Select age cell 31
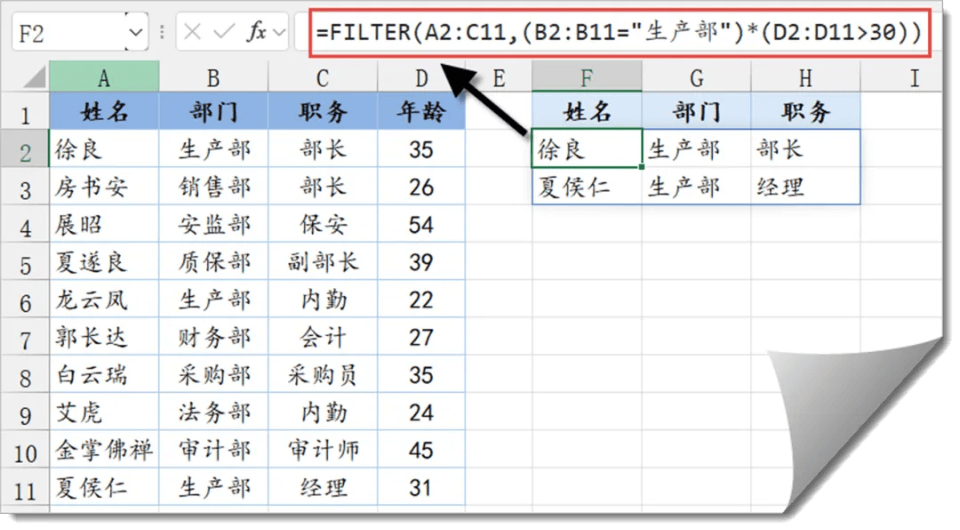The height and width of the screenshot is (530, 960). [x=421, y=487]
